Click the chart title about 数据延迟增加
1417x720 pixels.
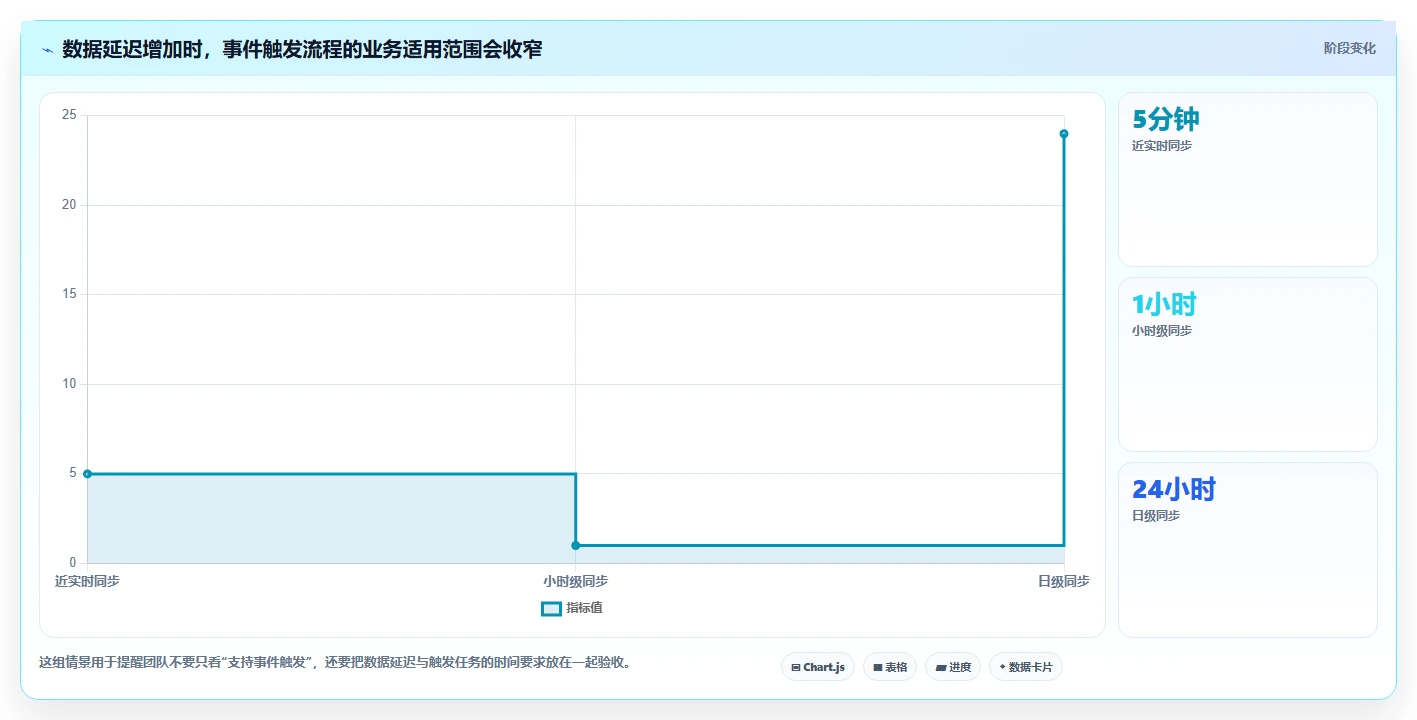(302, 49)
